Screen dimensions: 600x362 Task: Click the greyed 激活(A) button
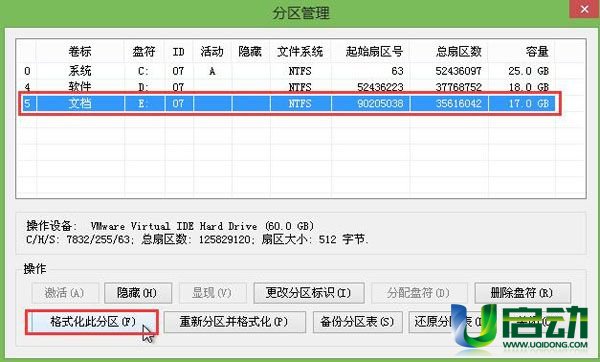click(65, 293)
